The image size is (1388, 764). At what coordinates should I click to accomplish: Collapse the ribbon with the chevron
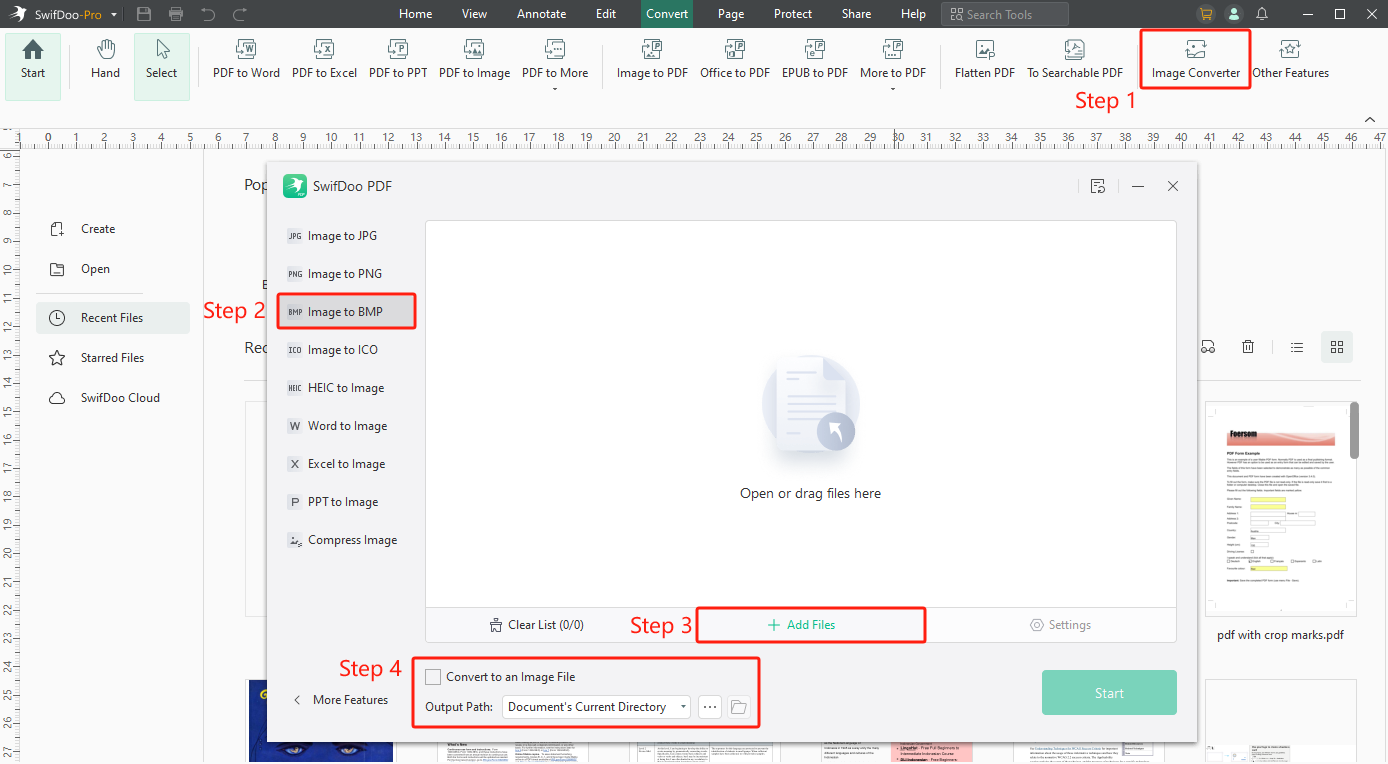tap(1372, 118)
